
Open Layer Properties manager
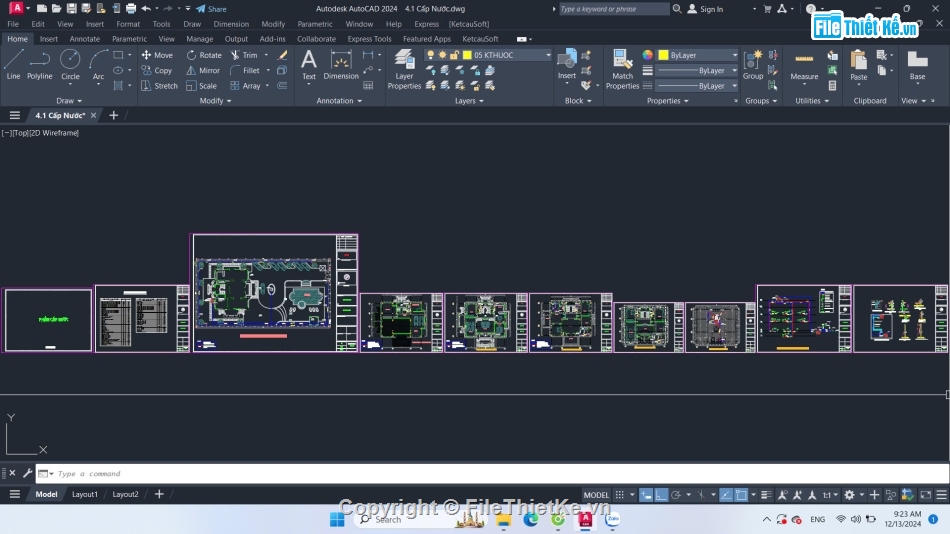click(404, 70)
